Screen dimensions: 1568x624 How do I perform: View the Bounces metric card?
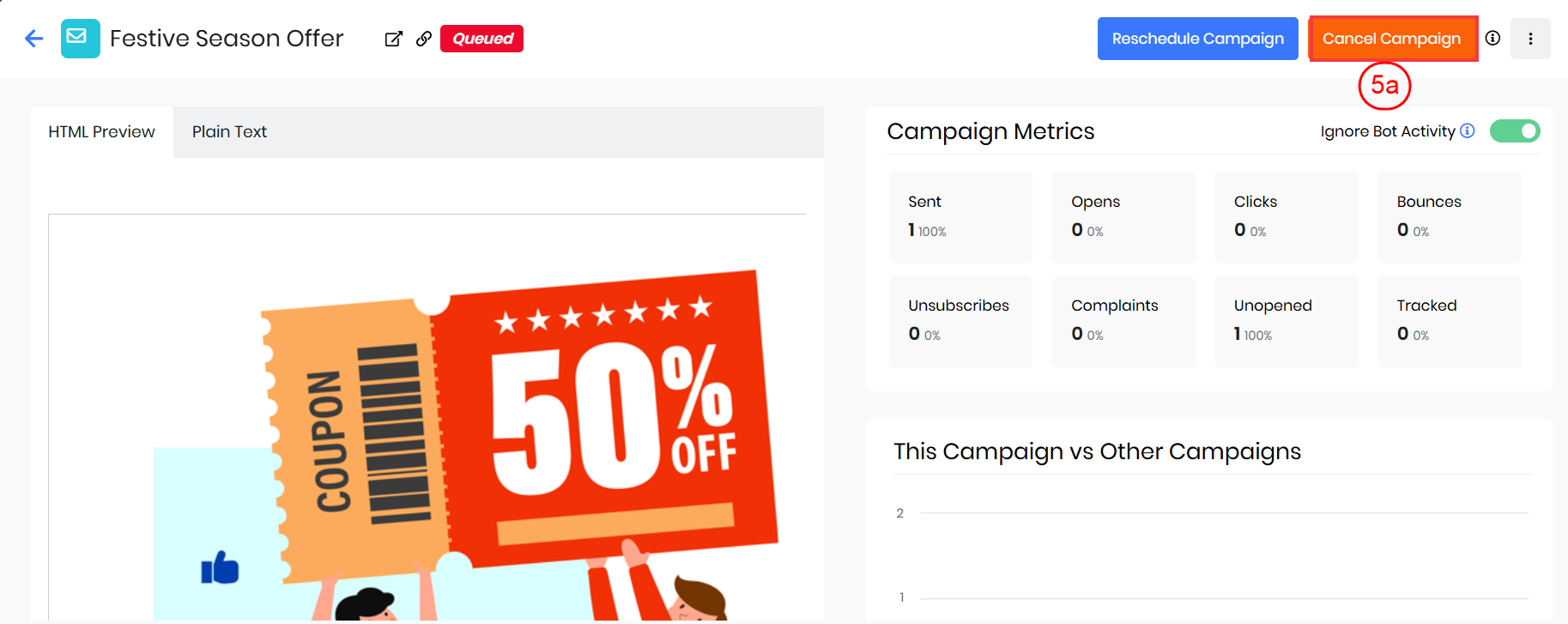click(x=1449, y=216)
